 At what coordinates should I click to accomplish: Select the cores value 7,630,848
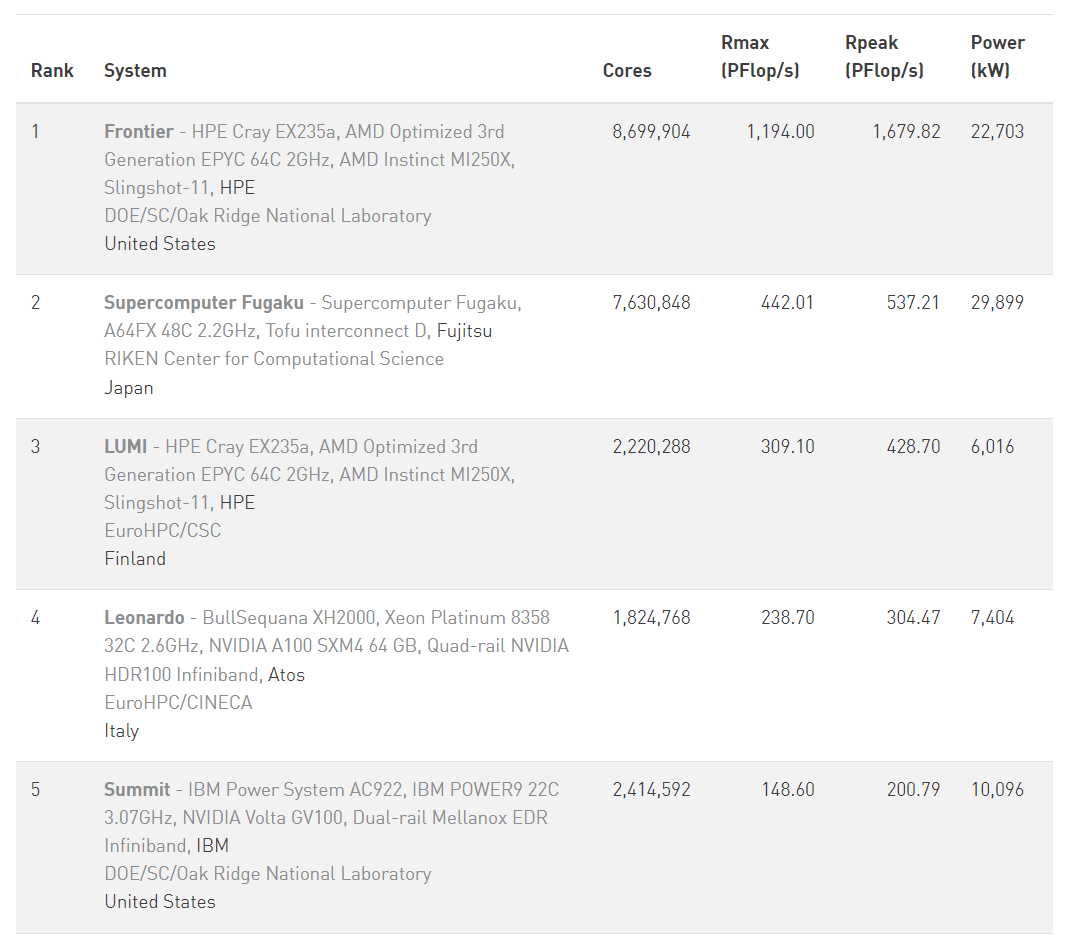[651, 303]
